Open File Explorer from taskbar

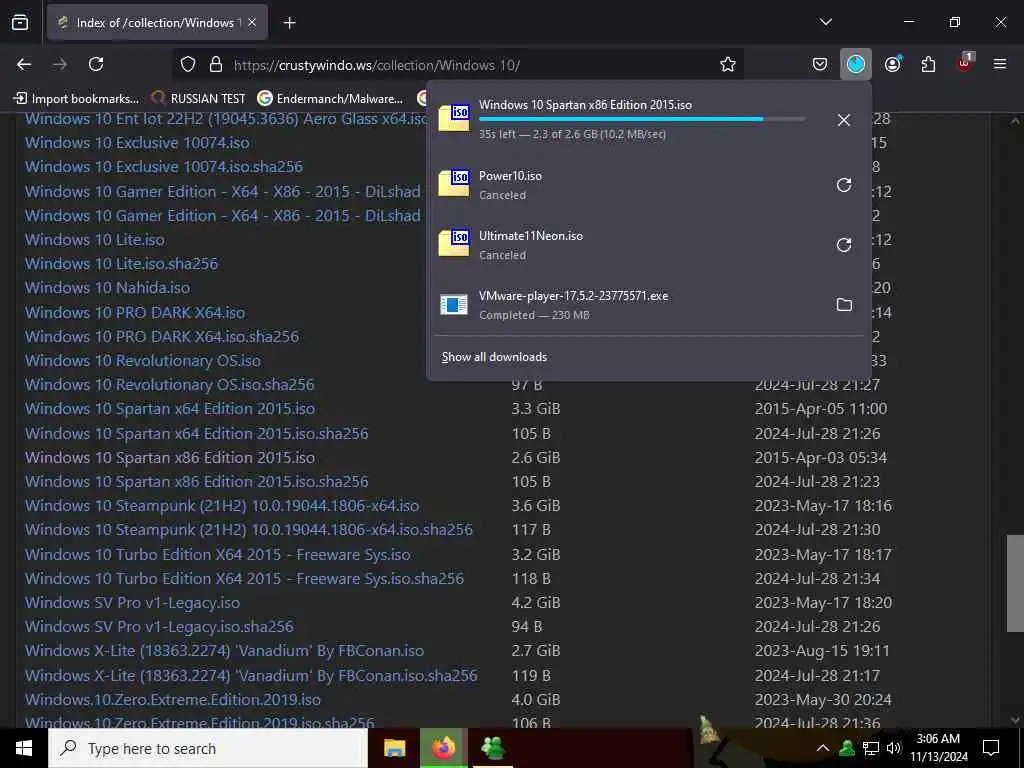pos(394,748)
